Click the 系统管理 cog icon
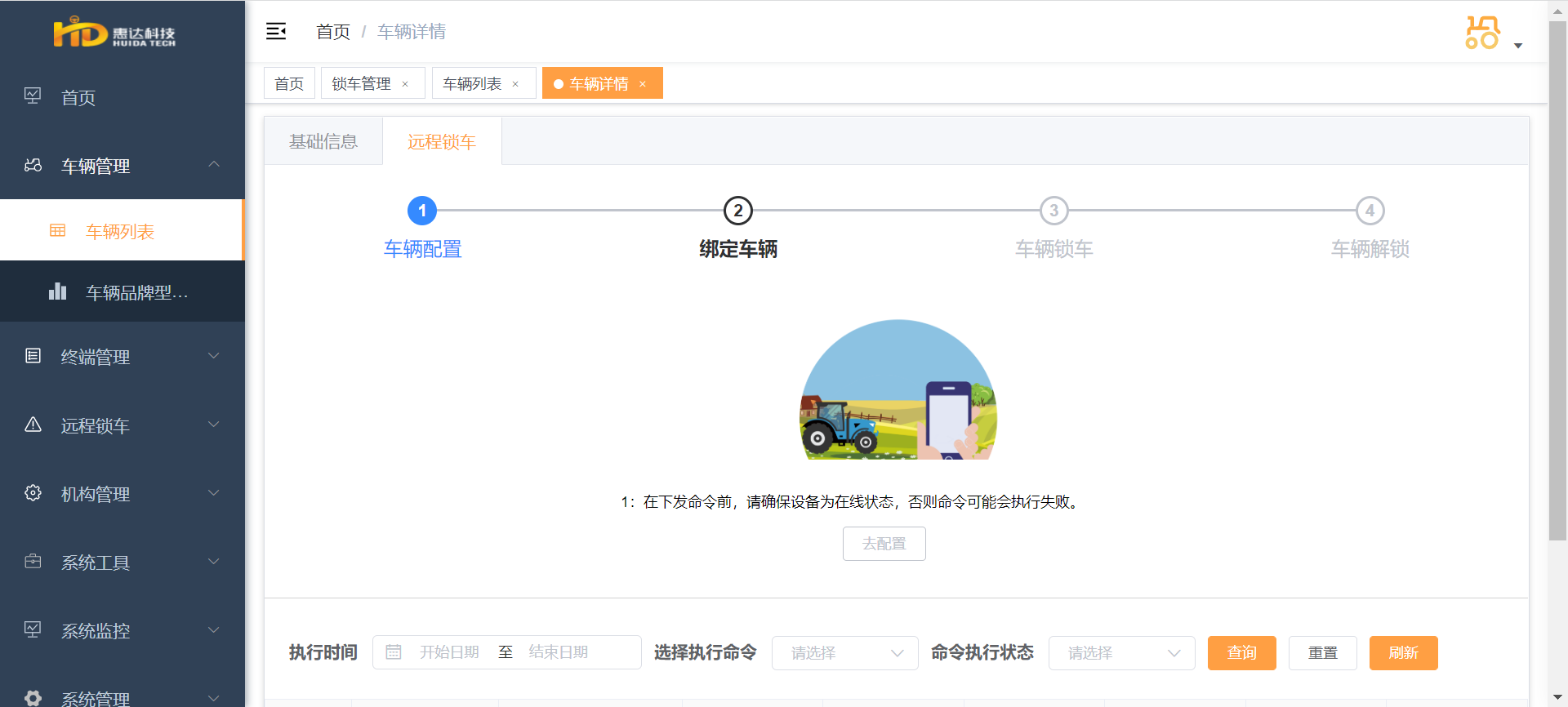Viewport: 1568px width, 707px height. (x=33, y=698)
